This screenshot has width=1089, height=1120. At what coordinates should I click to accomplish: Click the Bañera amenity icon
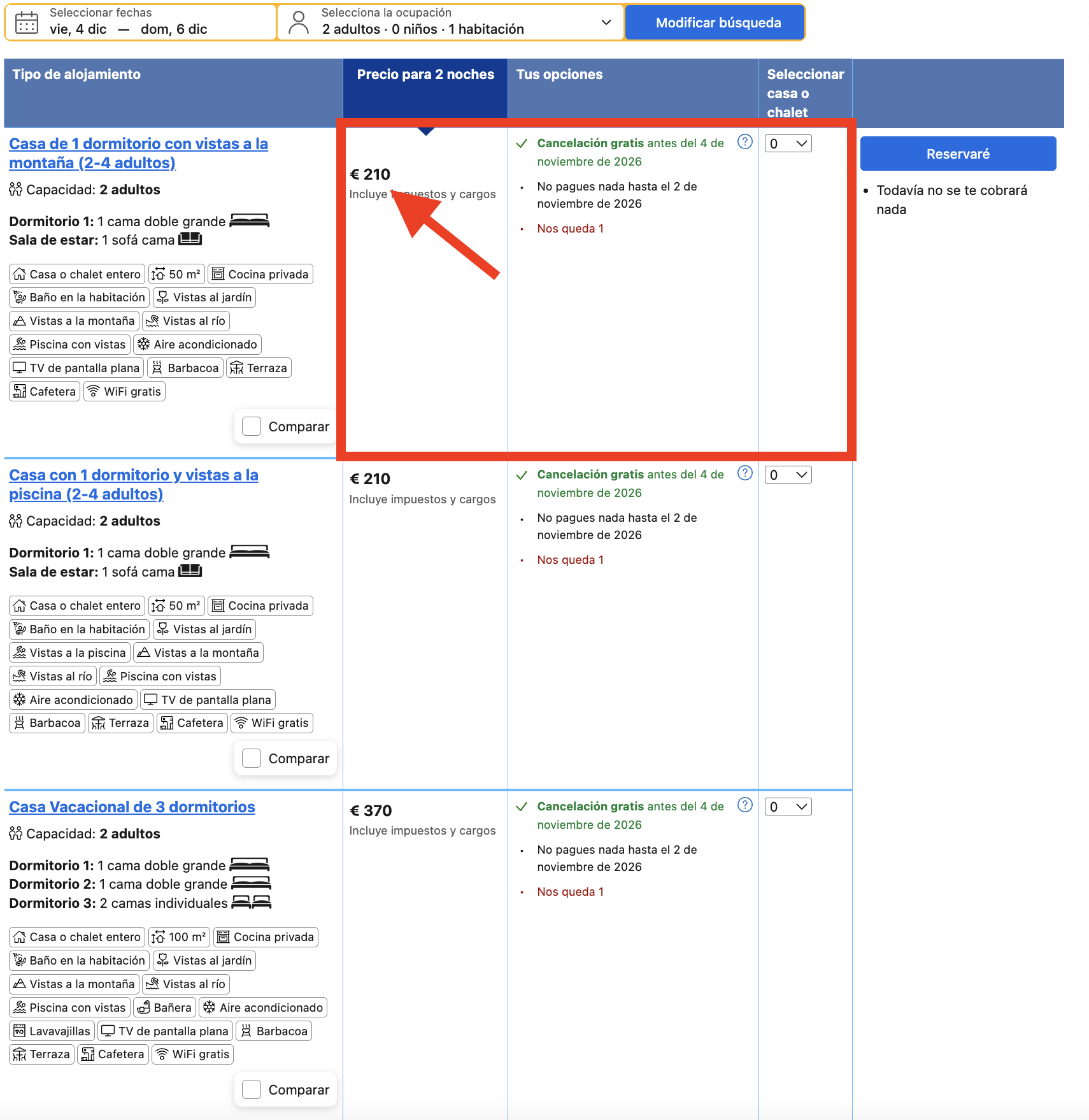coord(144,1007)
